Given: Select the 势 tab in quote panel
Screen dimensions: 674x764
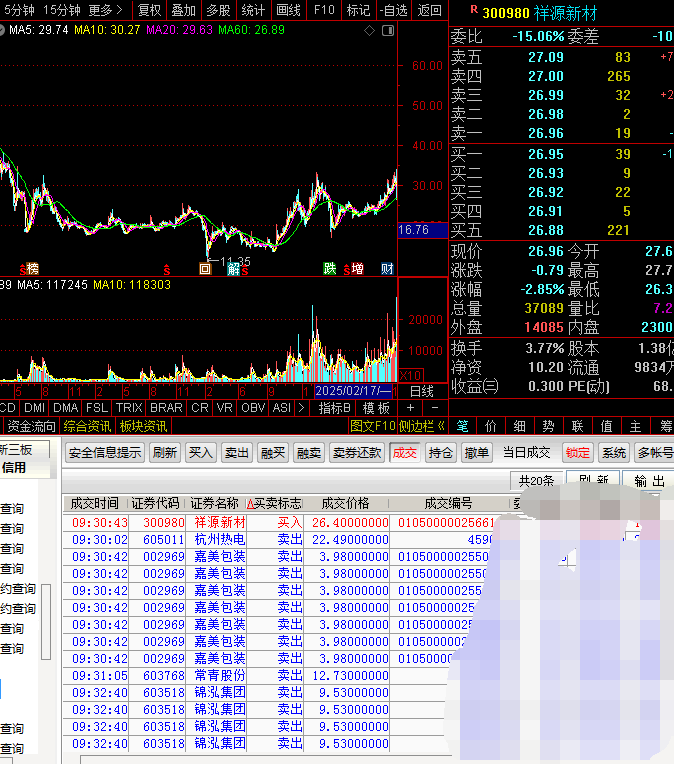Looking at the screenshot, I should [548, 426].
